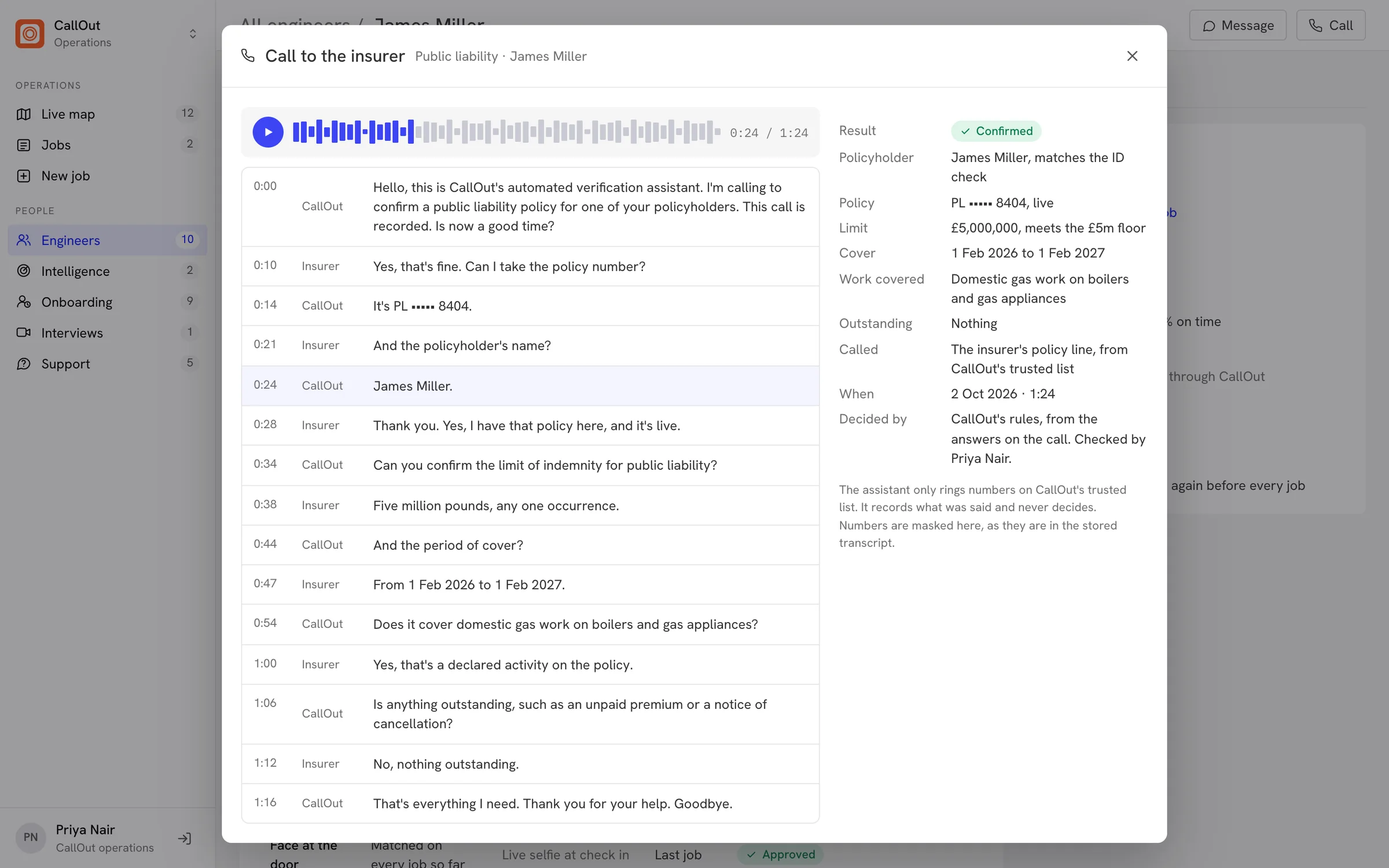This screenshot has height=868, width=1389.
Task: Open Live map in sidebar
Action: (x=108, y=114)
